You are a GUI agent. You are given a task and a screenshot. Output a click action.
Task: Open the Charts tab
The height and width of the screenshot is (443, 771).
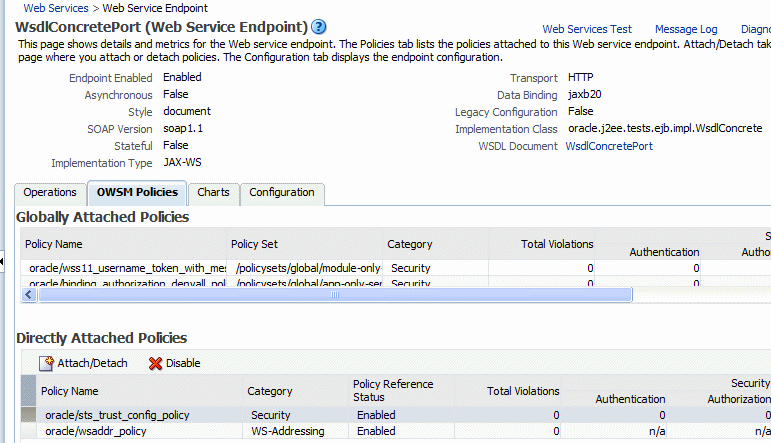point(213,192)
